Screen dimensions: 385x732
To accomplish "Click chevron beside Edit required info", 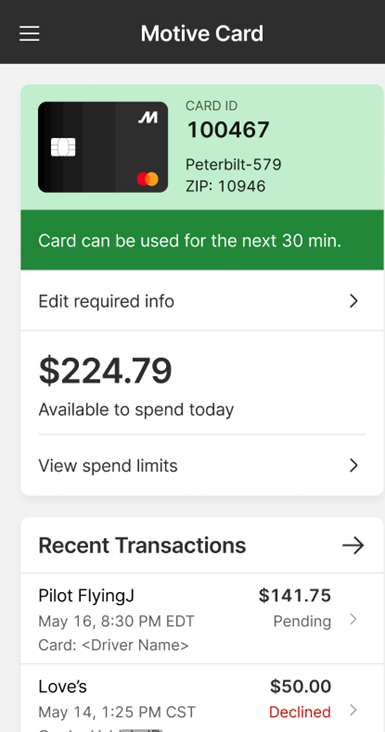I will (354, 301).
